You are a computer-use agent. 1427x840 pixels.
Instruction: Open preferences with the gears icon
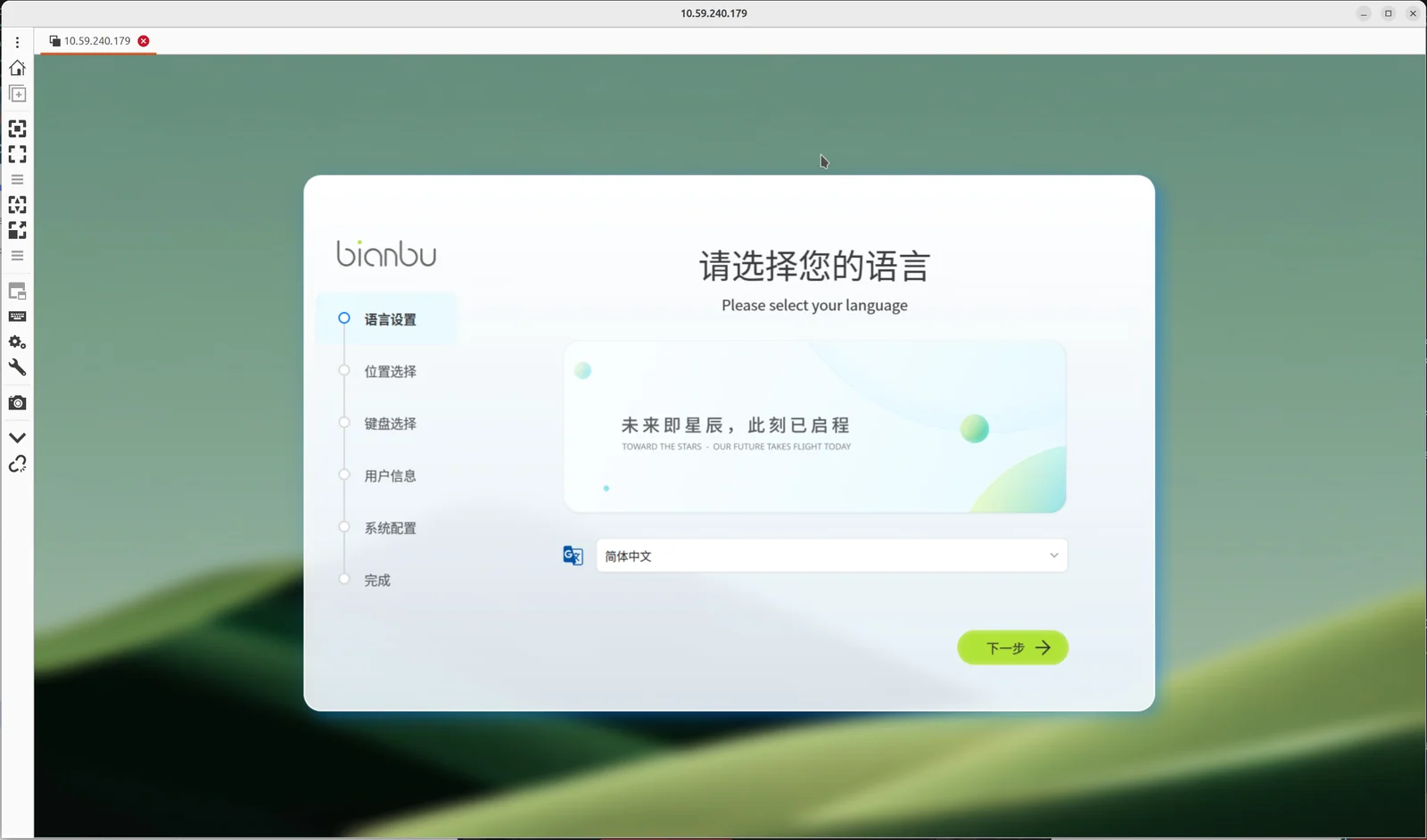click(x=17, y=342)
